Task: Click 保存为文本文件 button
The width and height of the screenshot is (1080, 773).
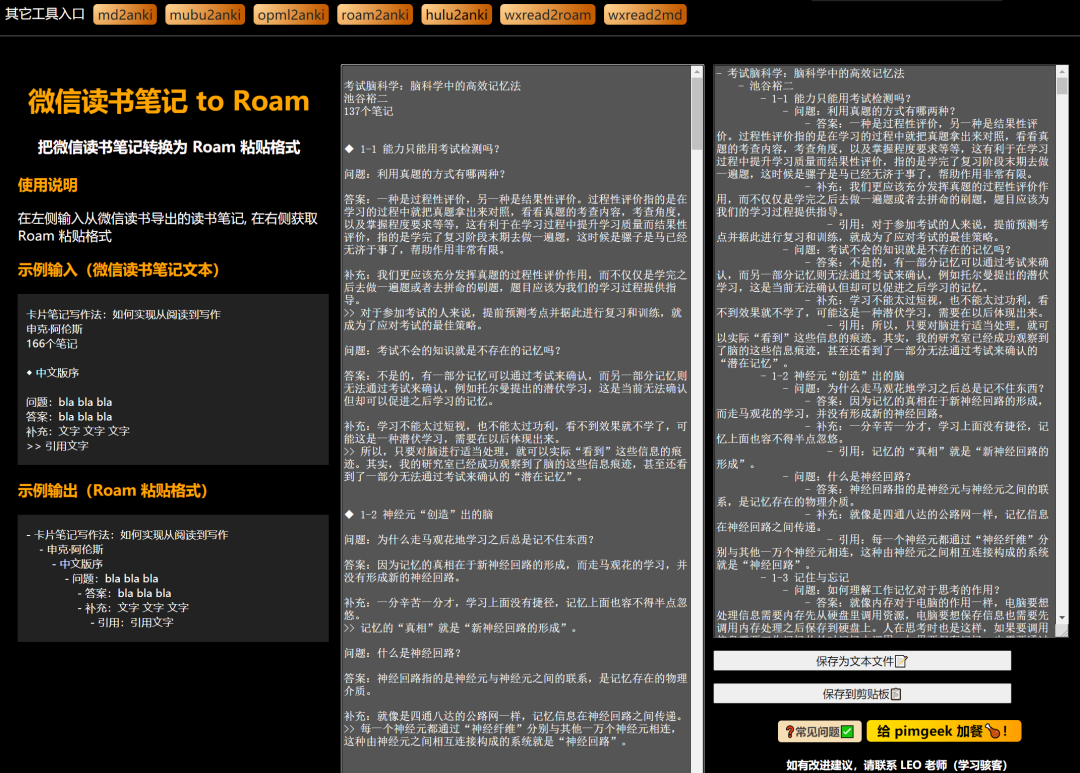Action: pos(862,661)
